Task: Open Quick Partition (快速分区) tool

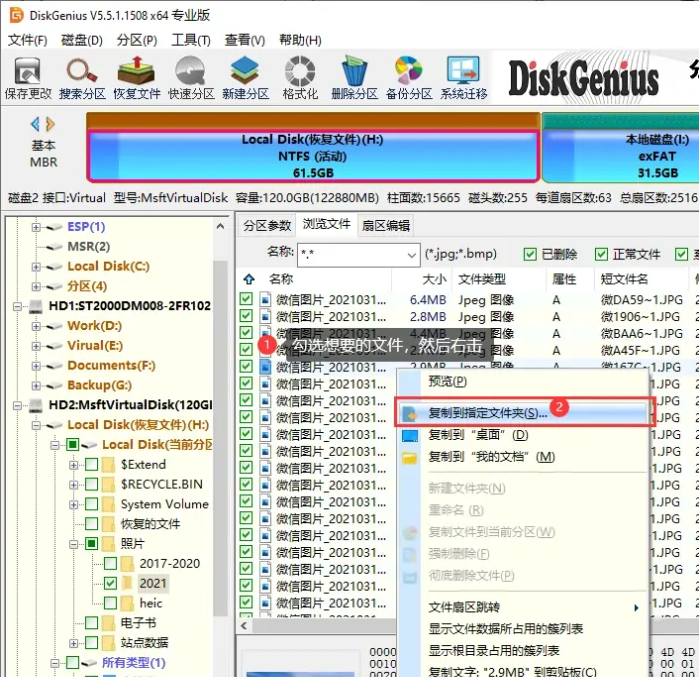Action: (191, 78)
